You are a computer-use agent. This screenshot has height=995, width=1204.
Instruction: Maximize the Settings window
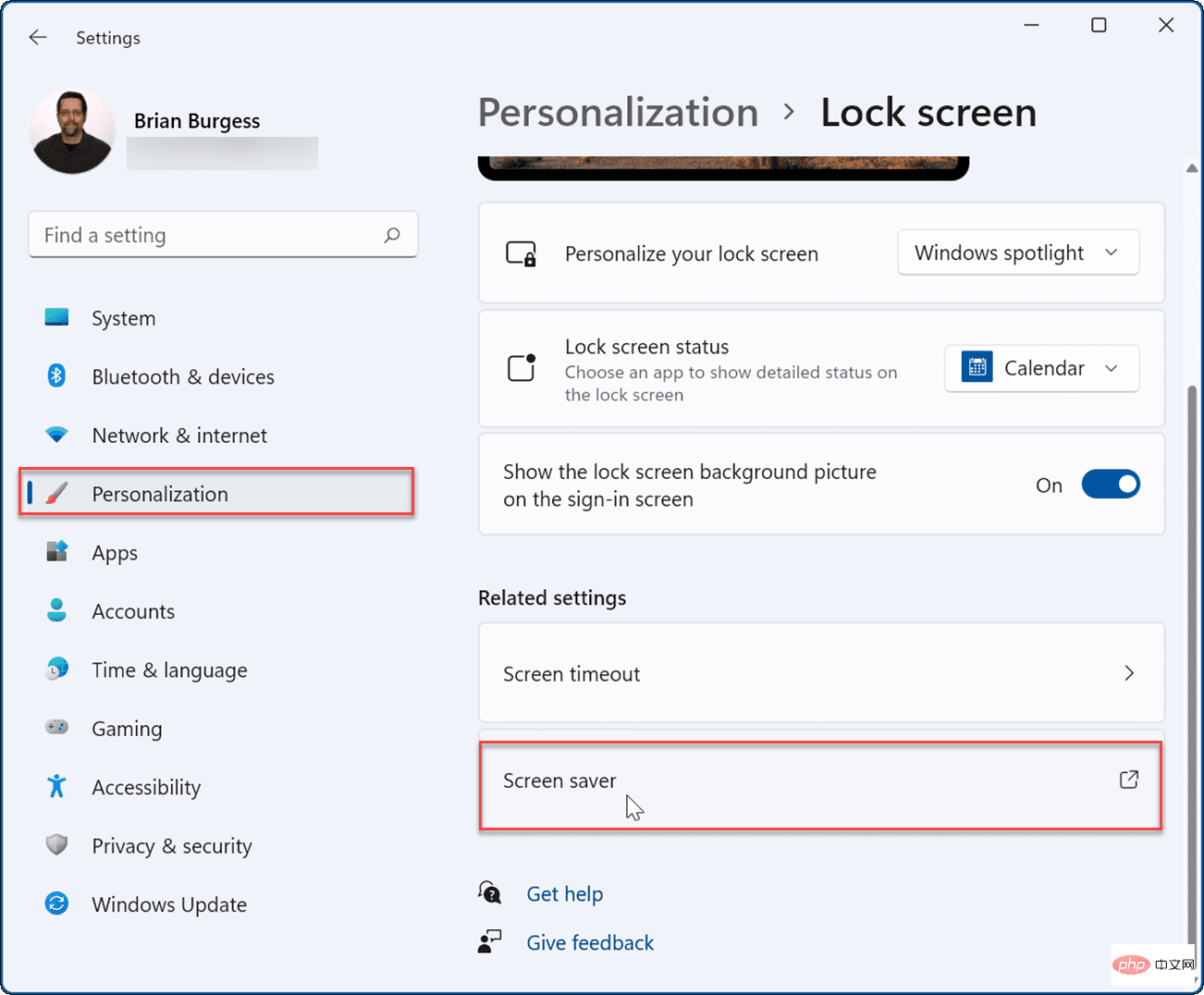pos(1099,26)
